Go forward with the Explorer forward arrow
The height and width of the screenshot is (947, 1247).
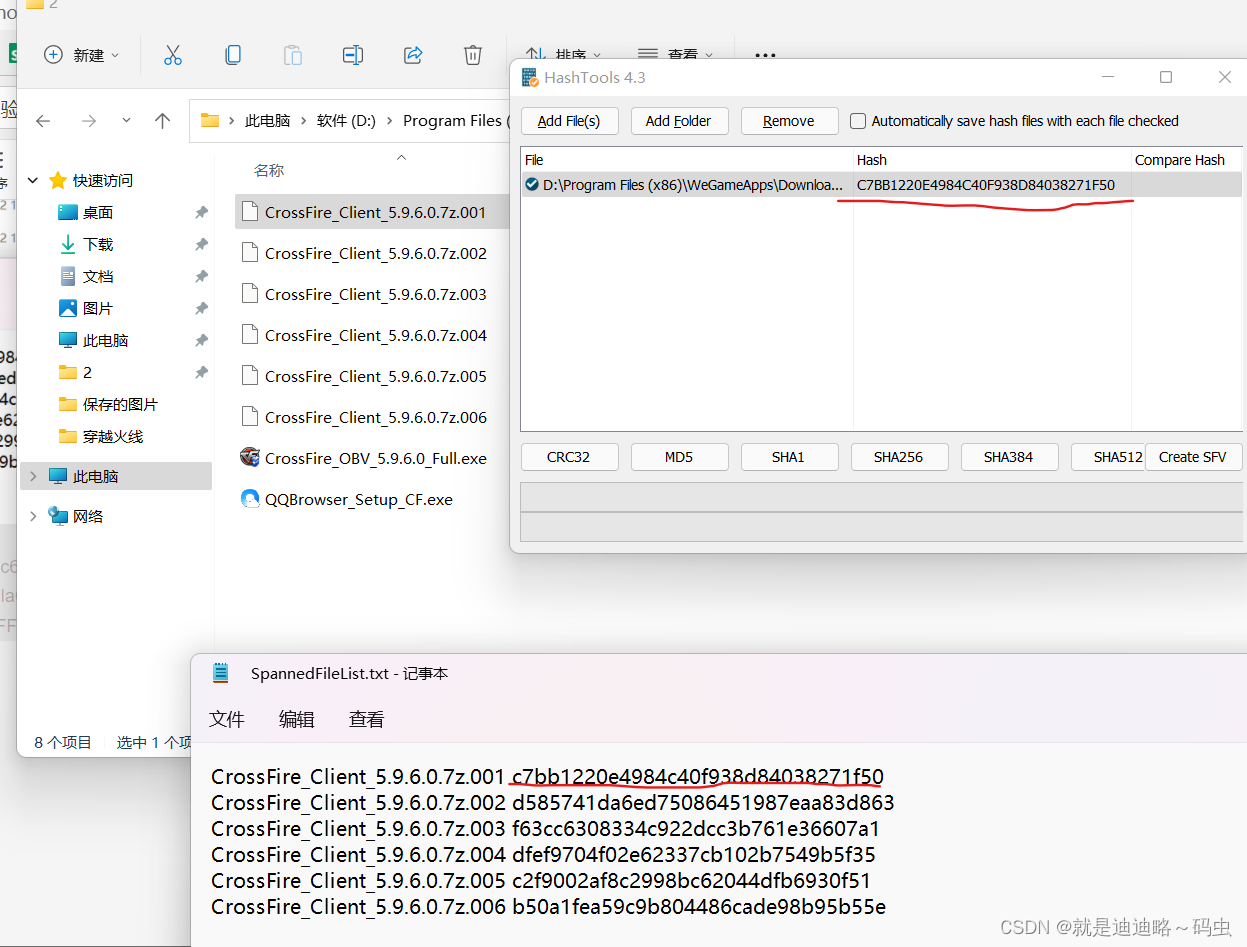pos(89,121)
